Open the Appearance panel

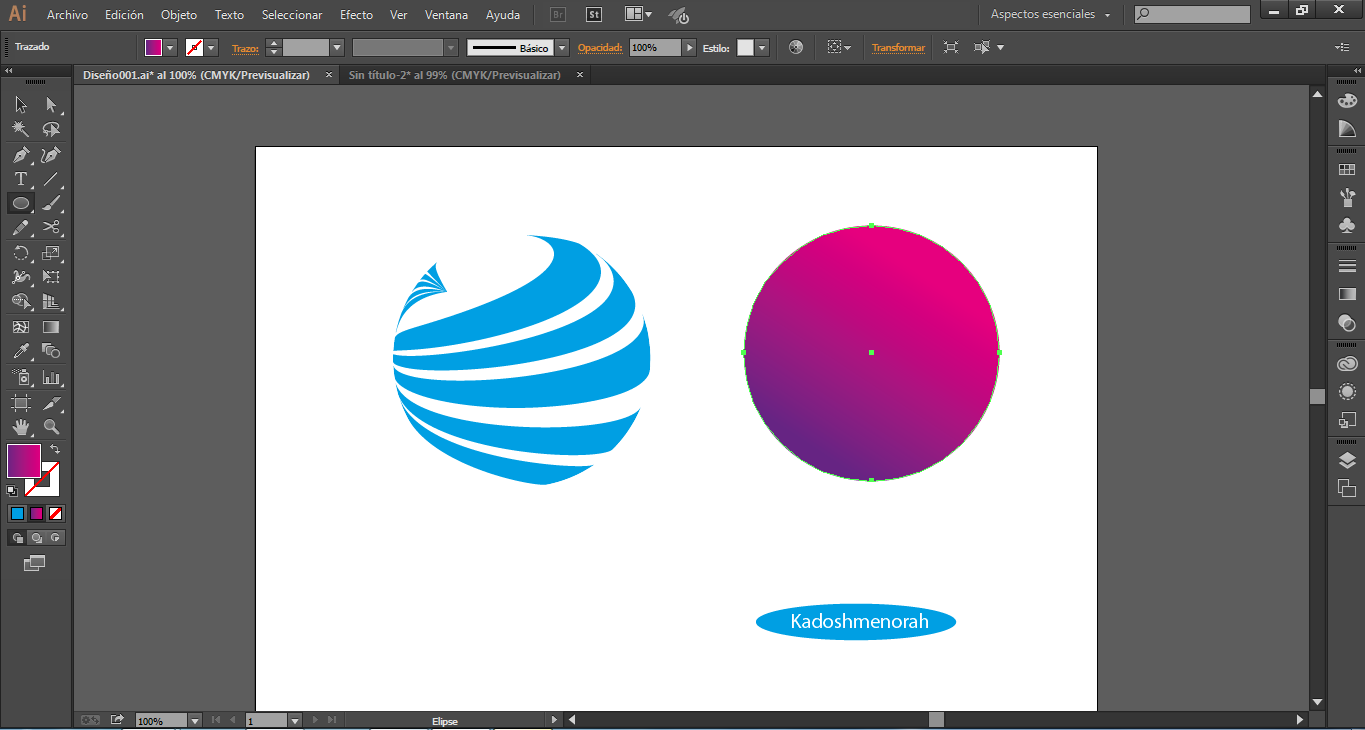pos(1347,392)
